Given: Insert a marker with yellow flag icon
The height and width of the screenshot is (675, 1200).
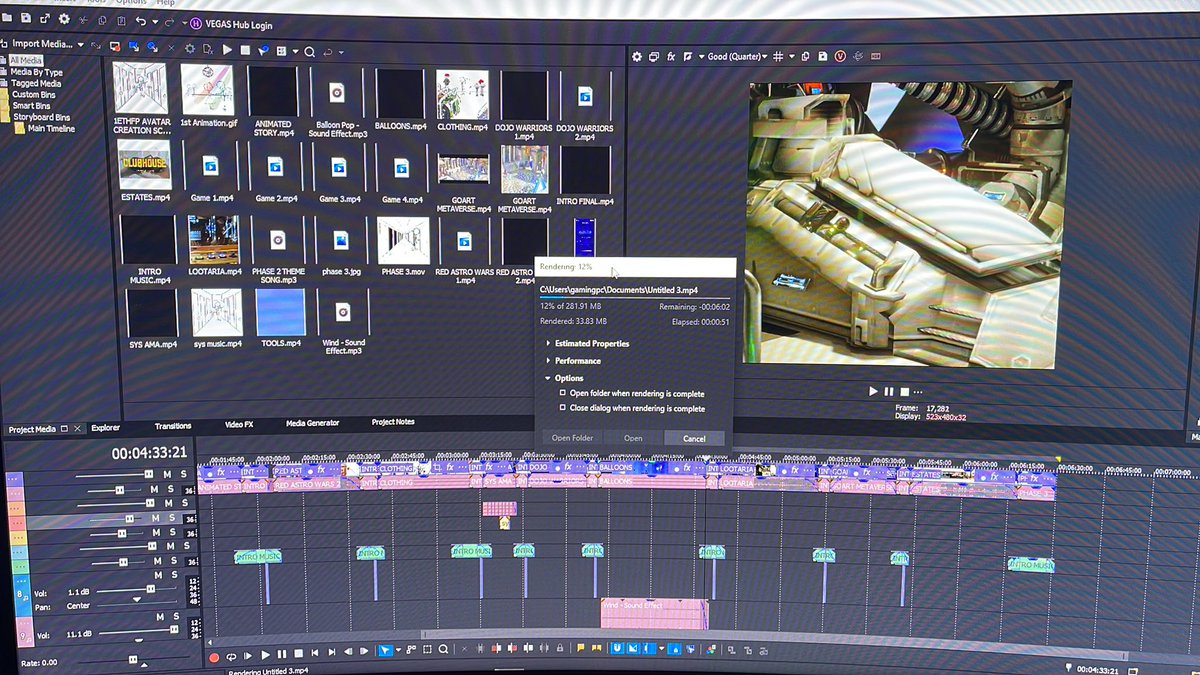Looking at the screenshot, I should (580, 647).
